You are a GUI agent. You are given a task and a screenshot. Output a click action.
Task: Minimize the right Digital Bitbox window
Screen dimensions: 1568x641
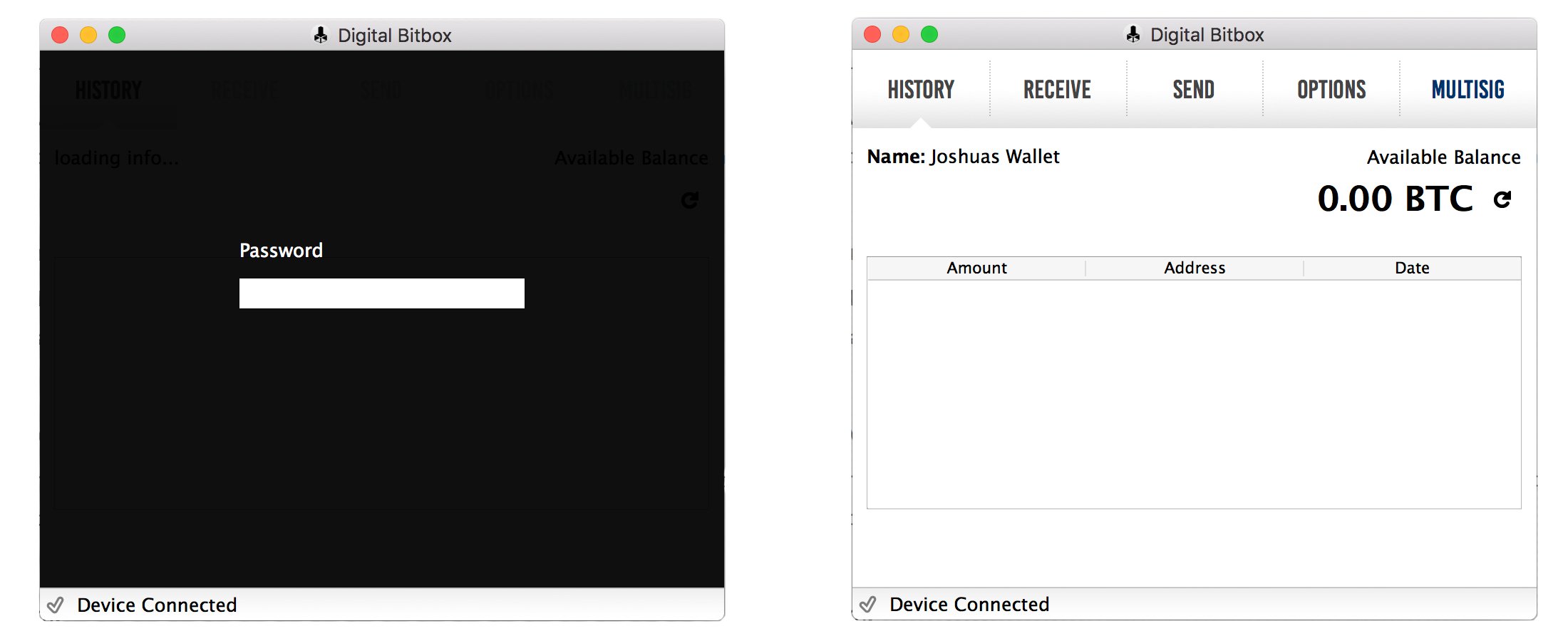click(901, 34)
